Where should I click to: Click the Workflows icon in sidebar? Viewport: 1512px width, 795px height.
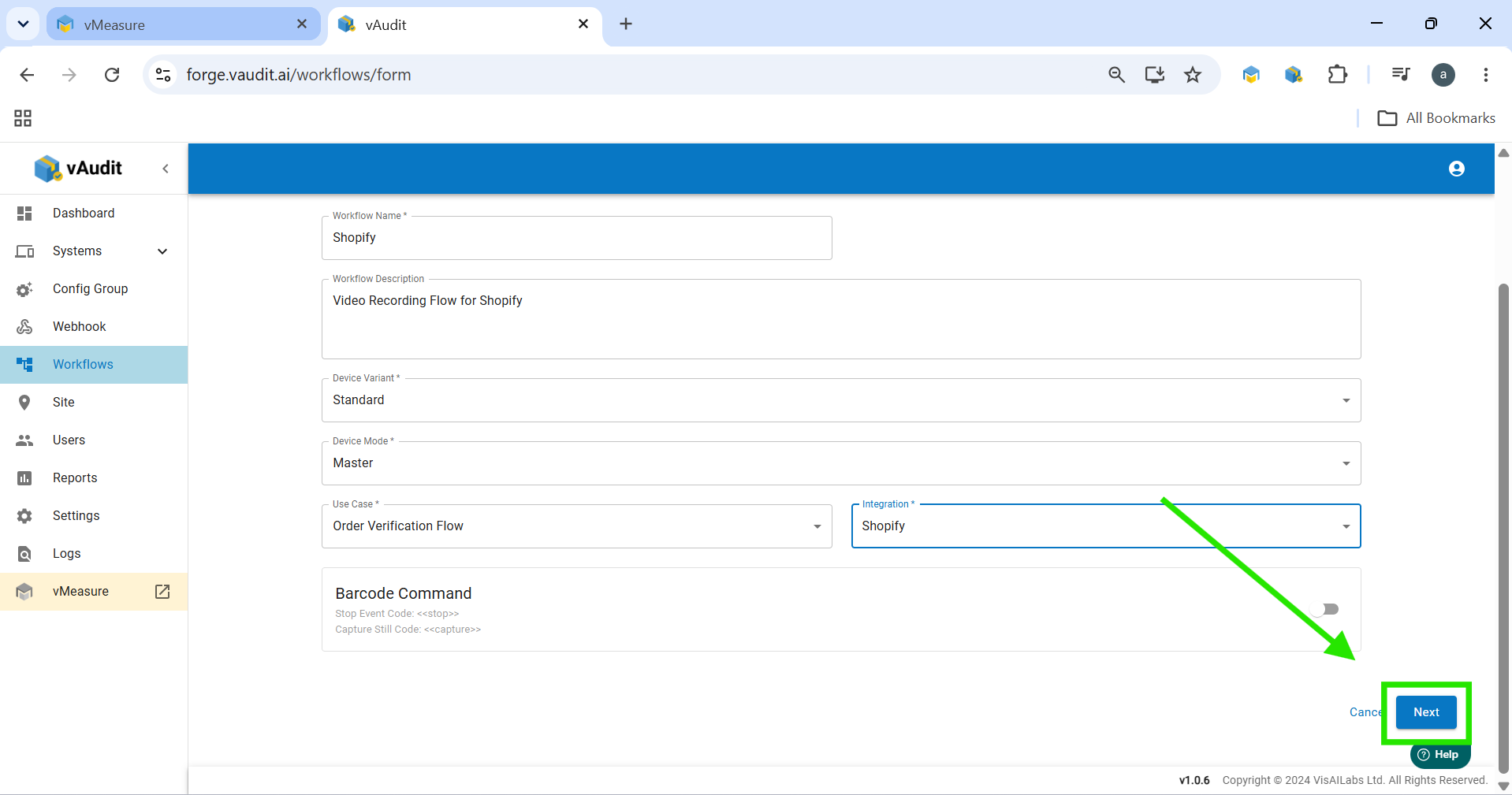point(24,365)
